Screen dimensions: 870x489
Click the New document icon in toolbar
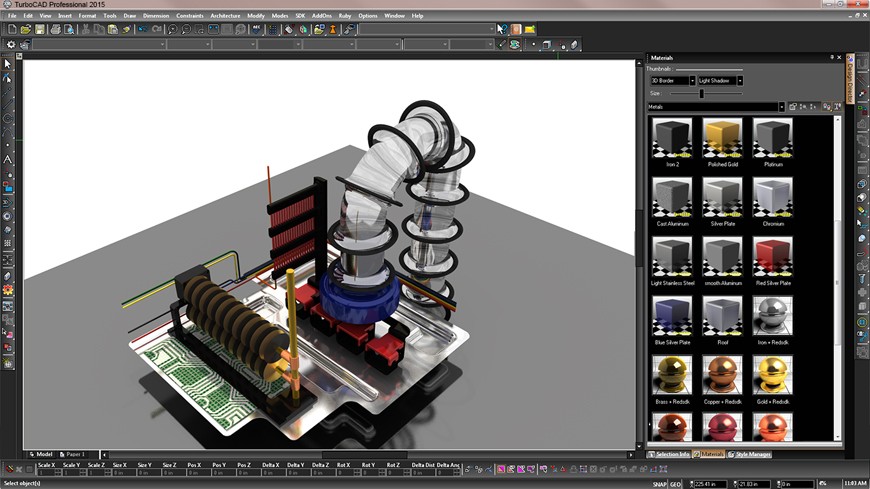click(12, 30)
